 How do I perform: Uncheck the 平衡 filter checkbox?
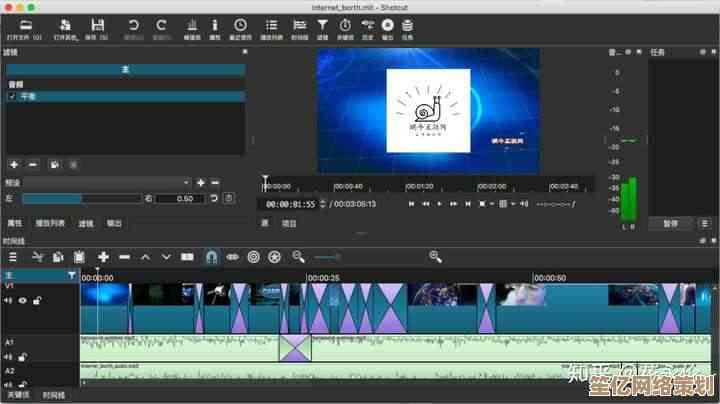(12, 97)
